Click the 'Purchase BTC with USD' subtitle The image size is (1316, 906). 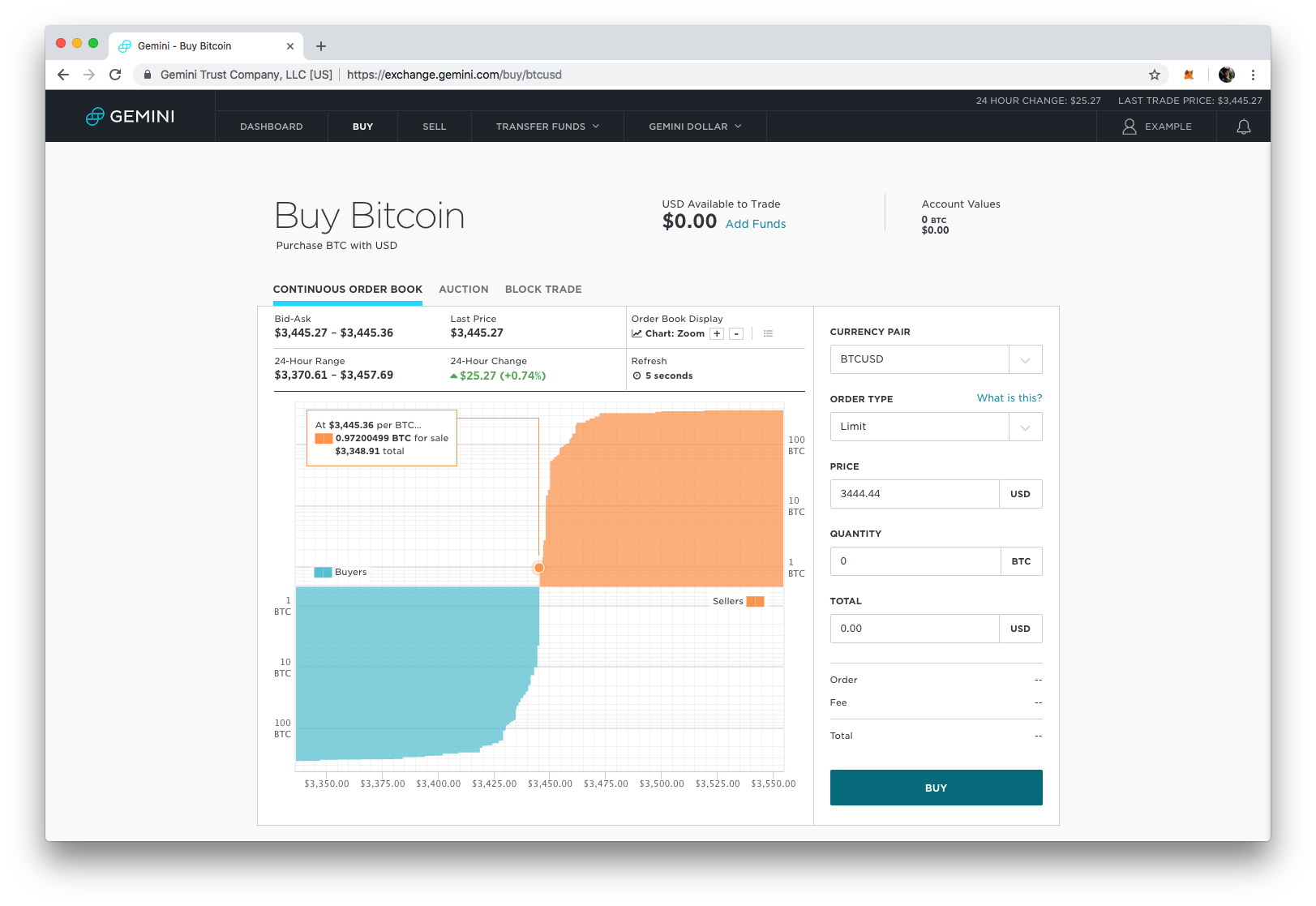[x=337, y=246]
